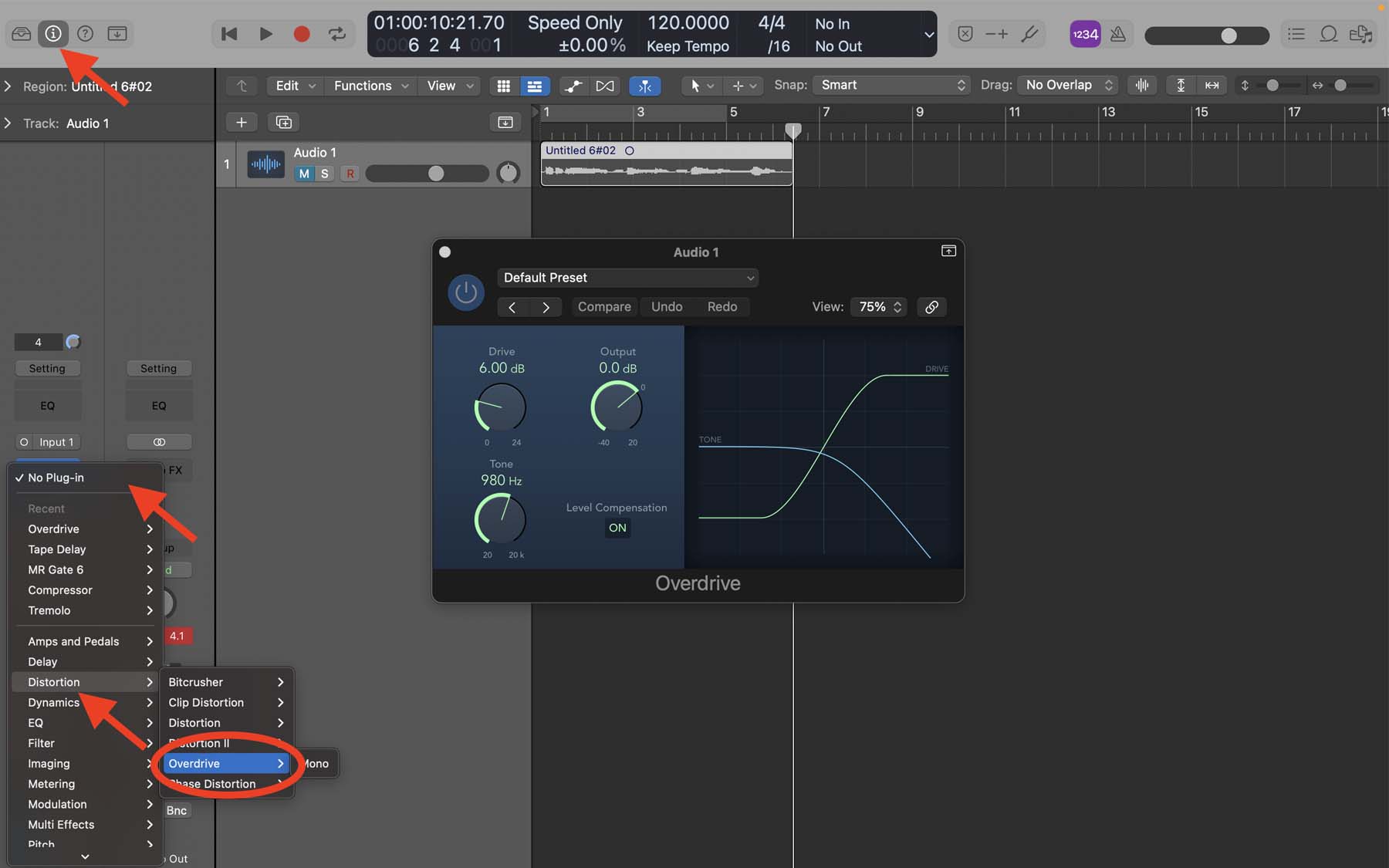
Task: Adjust the master volume slider
Action: click(x=1207, y=35)
